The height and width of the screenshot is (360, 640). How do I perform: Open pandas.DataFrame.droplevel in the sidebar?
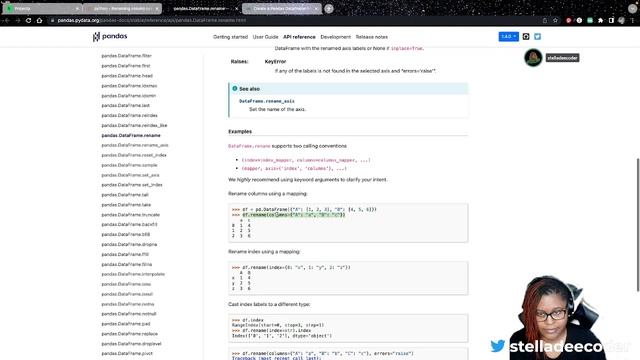tap(131, 344)
